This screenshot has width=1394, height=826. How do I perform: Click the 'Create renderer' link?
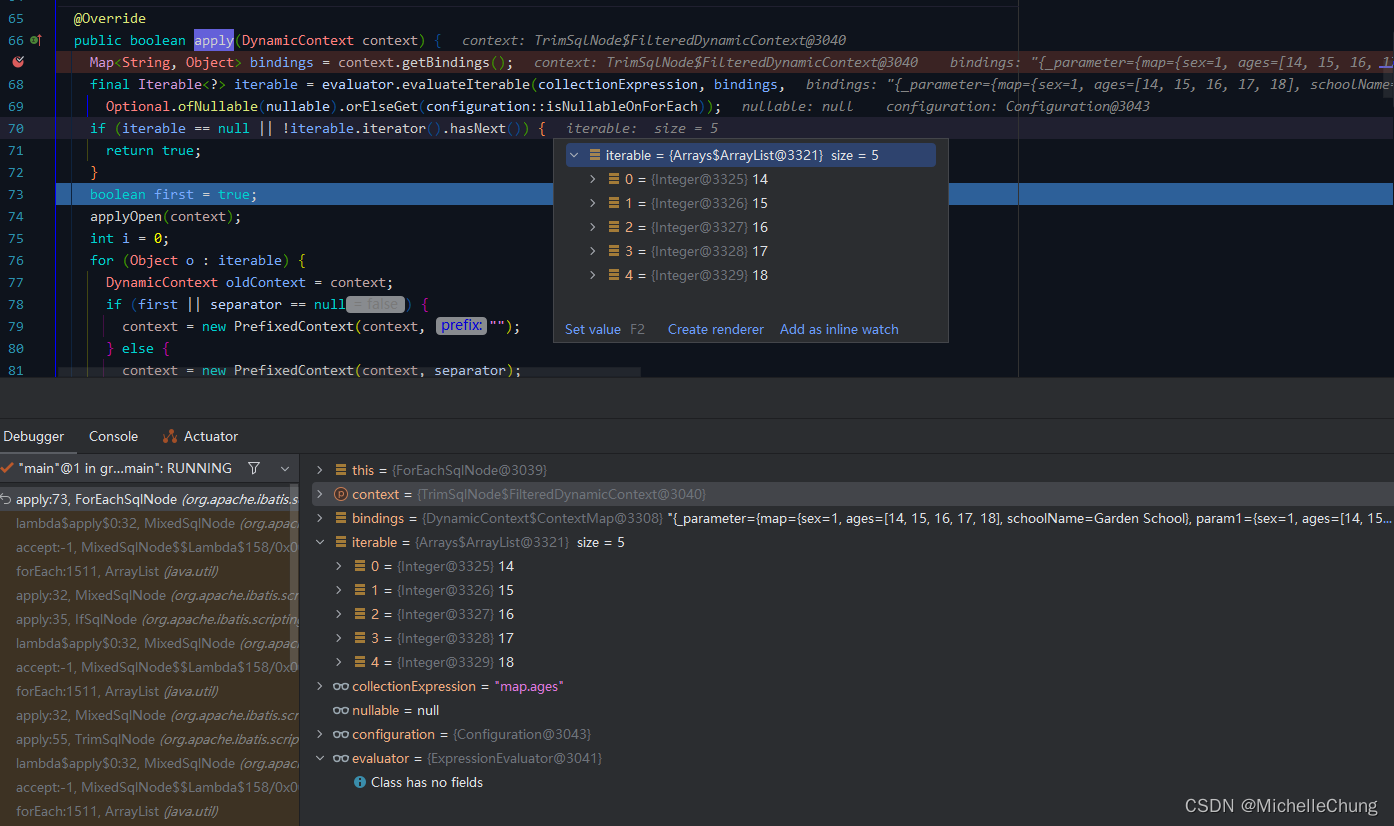[715, 328]
